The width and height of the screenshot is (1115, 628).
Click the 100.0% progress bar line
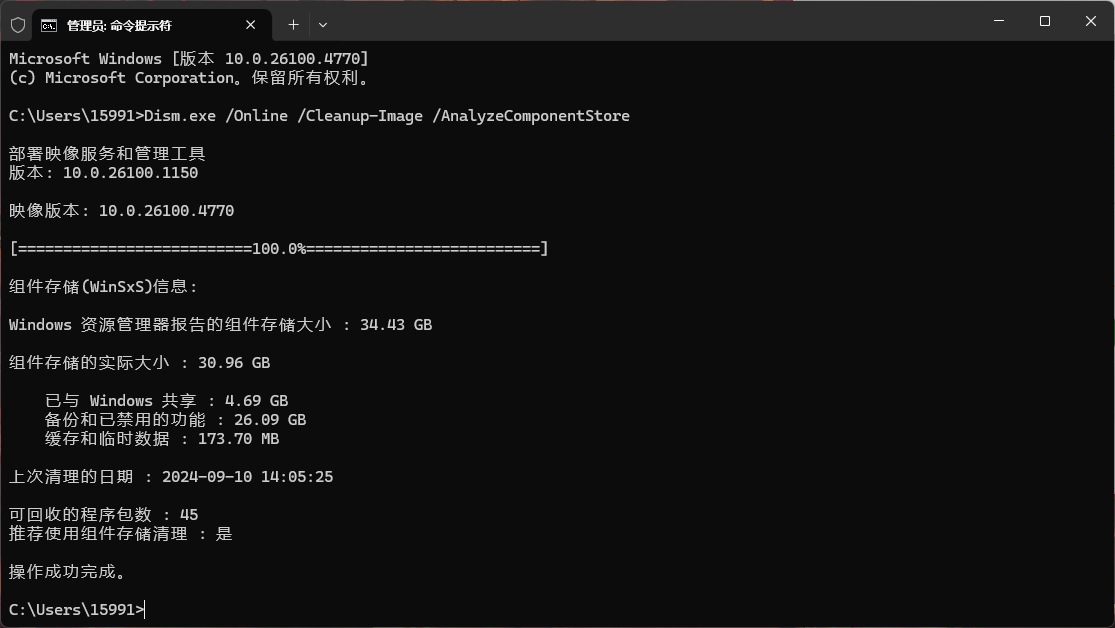click(277, 248)
